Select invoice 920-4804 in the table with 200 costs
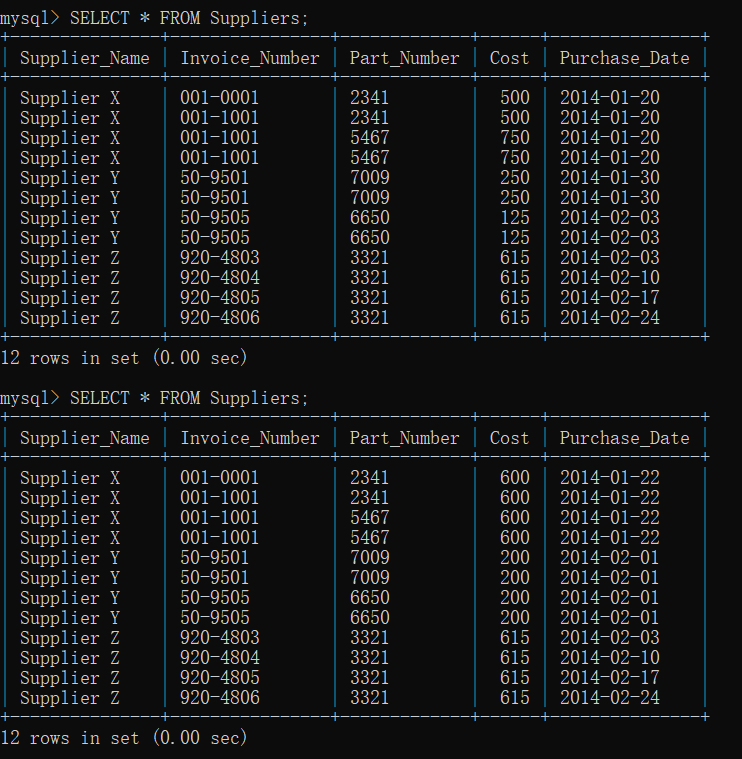Image resolution: width=742 pixels, height=759 pixels. (x=220, y=658)
